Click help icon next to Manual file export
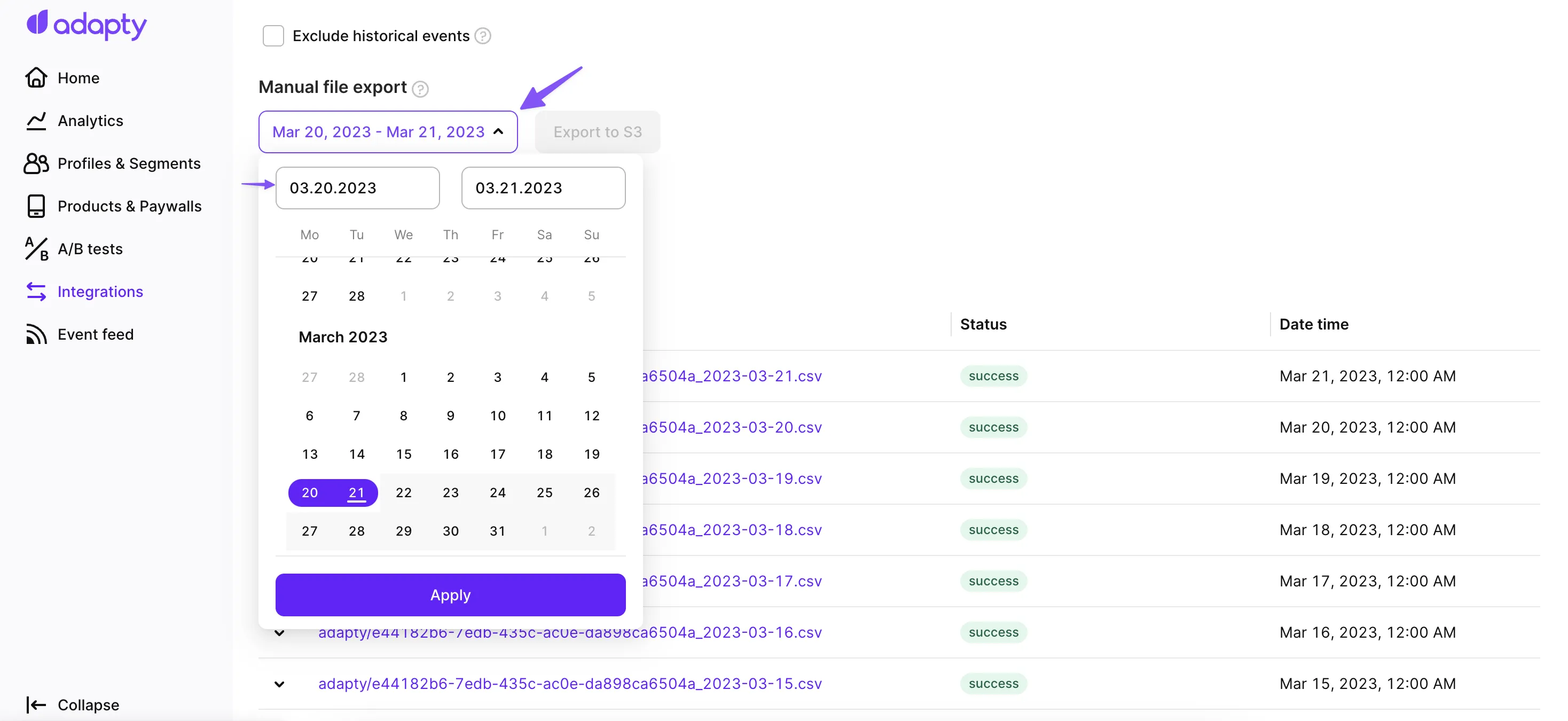The height and width of the screenshot is (721, 1568). pos(420,89)
